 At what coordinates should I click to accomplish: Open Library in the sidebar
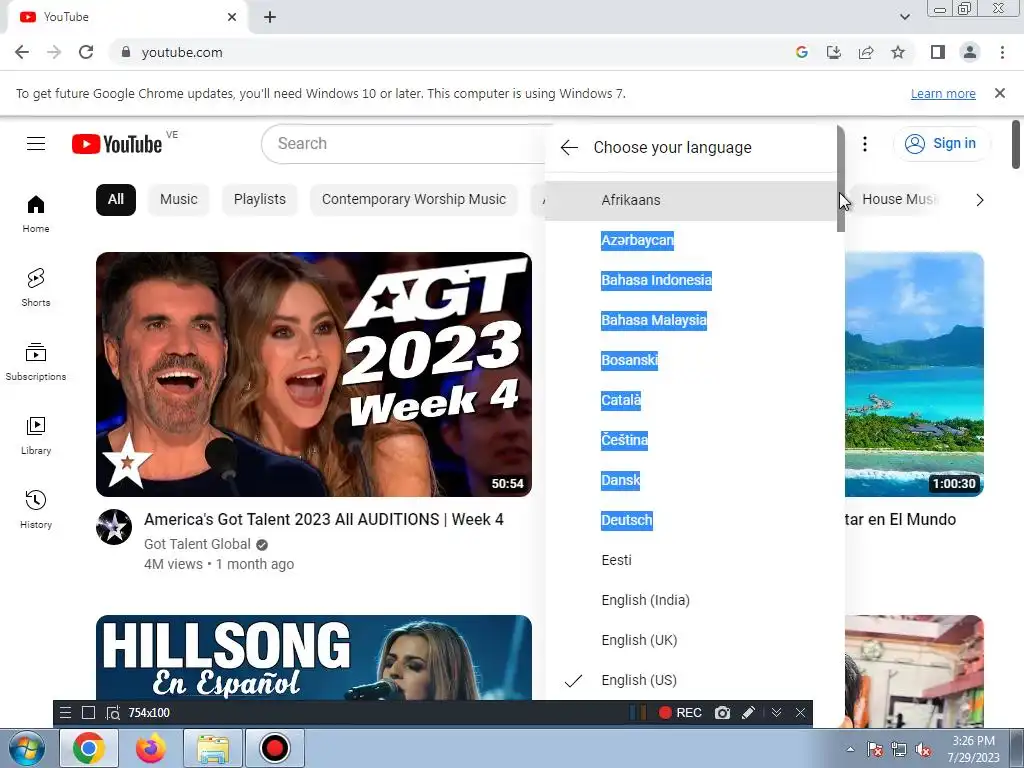36,436
